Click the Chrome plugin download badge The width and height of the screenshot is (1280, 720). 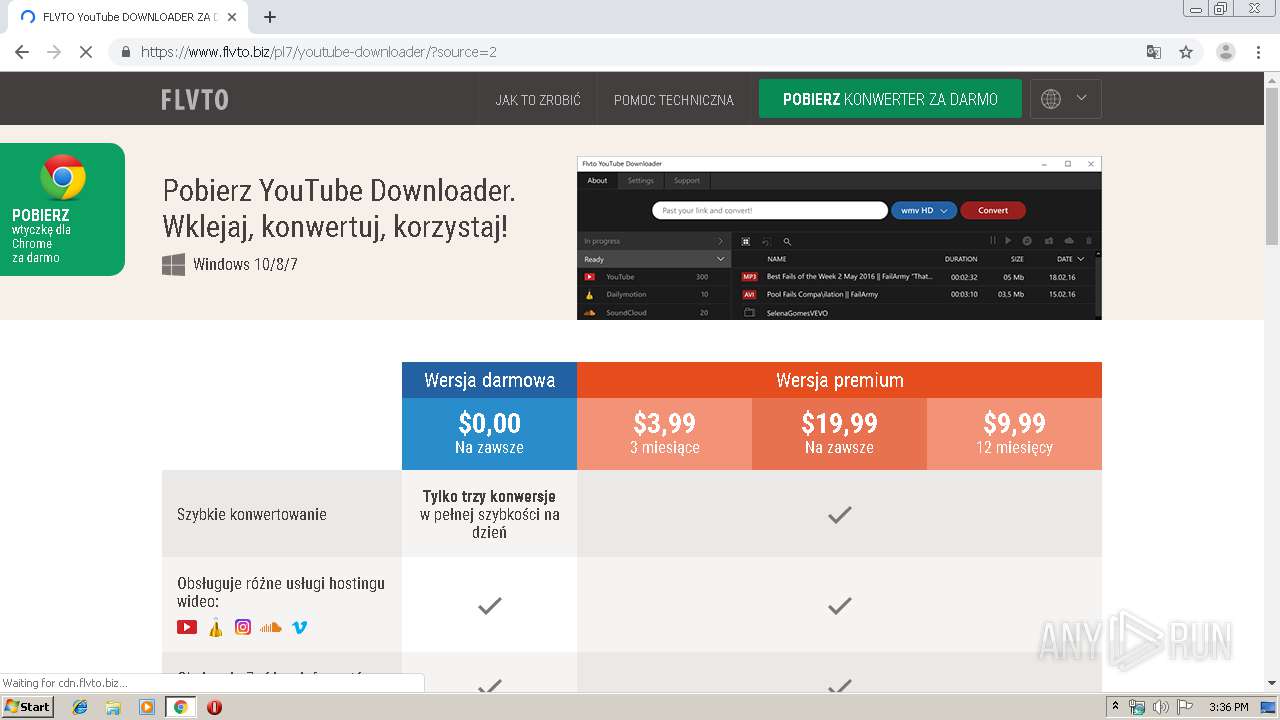tap(62, 209)
